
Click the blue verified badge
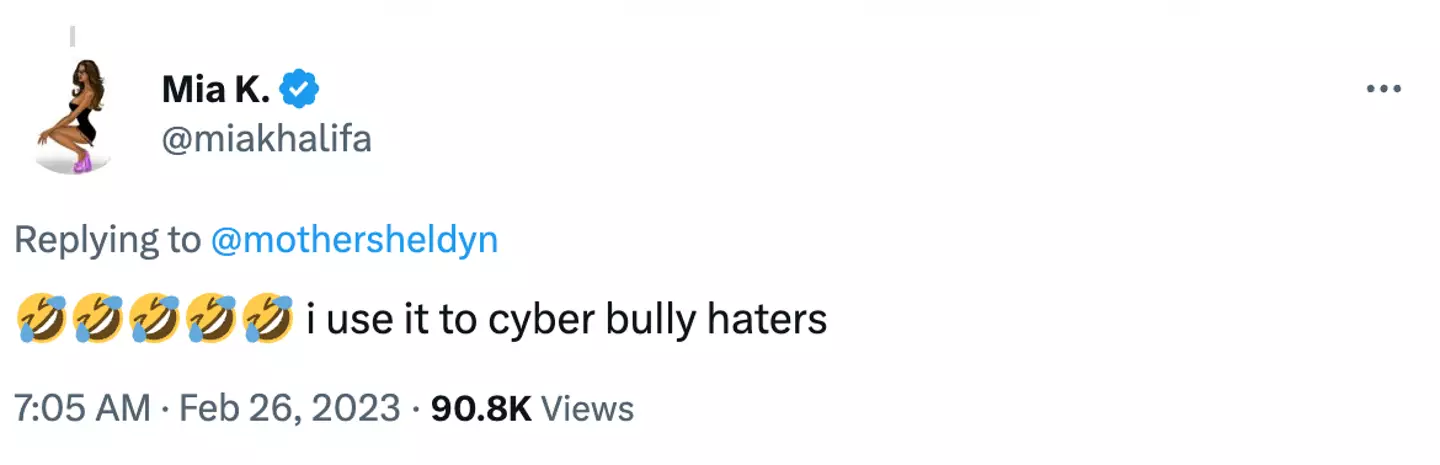tap(298, 90)
